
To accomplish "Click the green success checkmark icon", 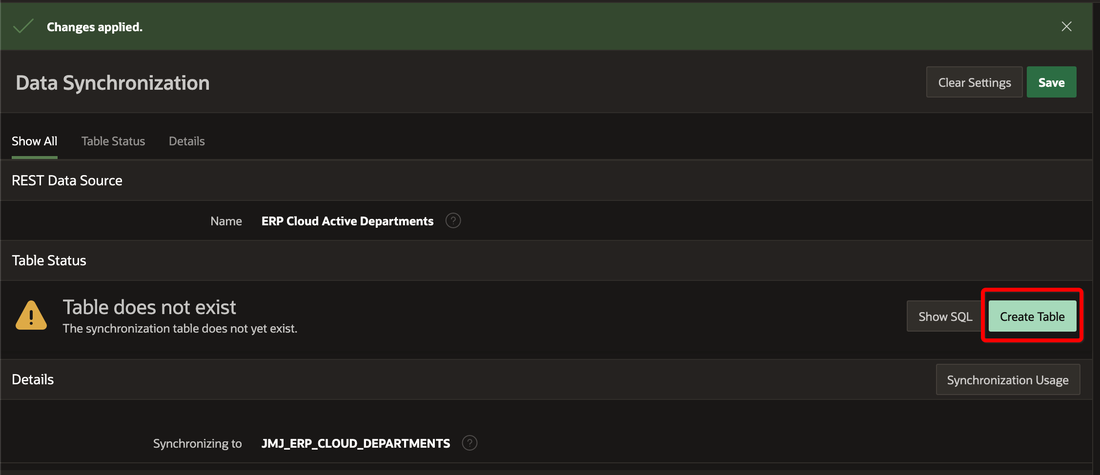I will coord(23,27).
